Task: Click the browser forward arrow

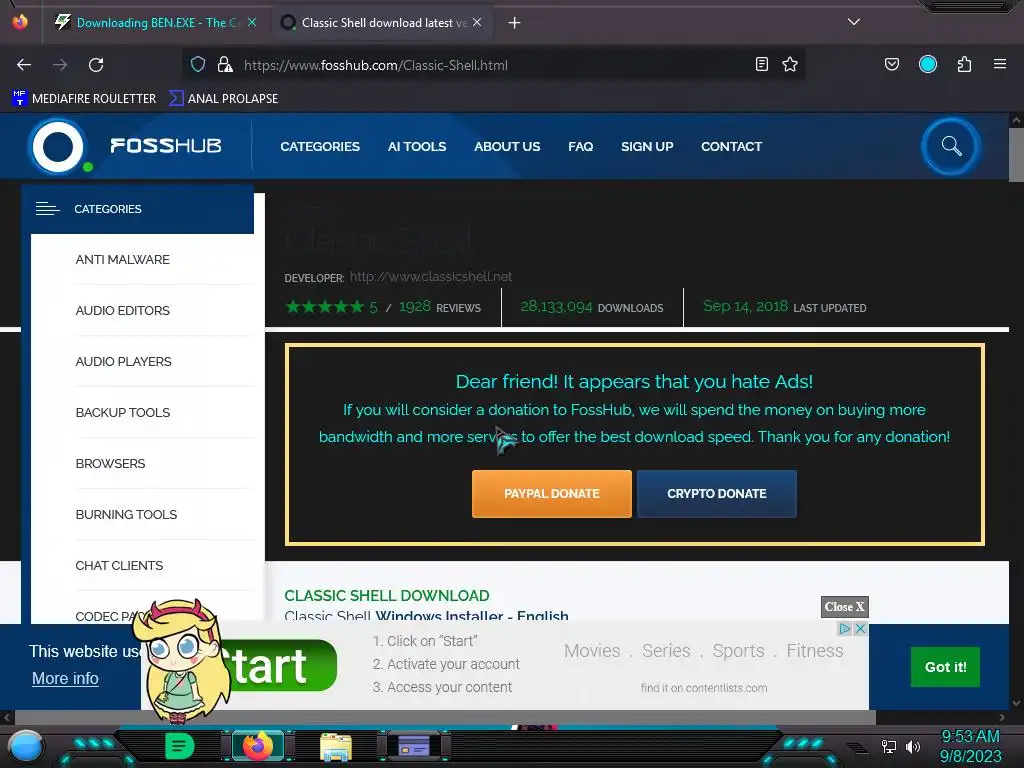Action: point(60,65)
